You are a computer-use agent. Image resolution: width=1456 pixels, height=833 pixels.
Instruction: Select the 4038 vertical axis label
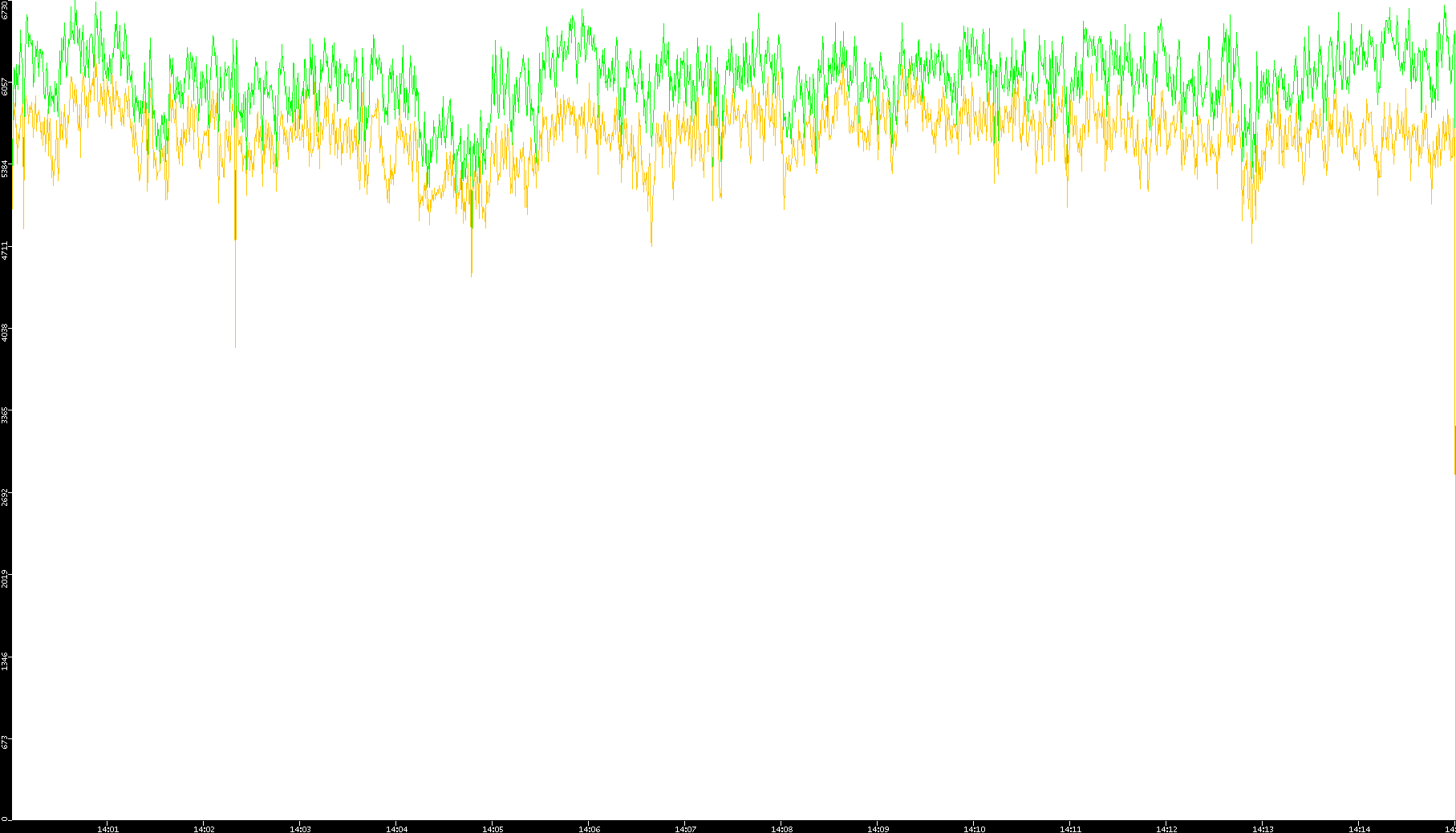click(x=5, y=332)
